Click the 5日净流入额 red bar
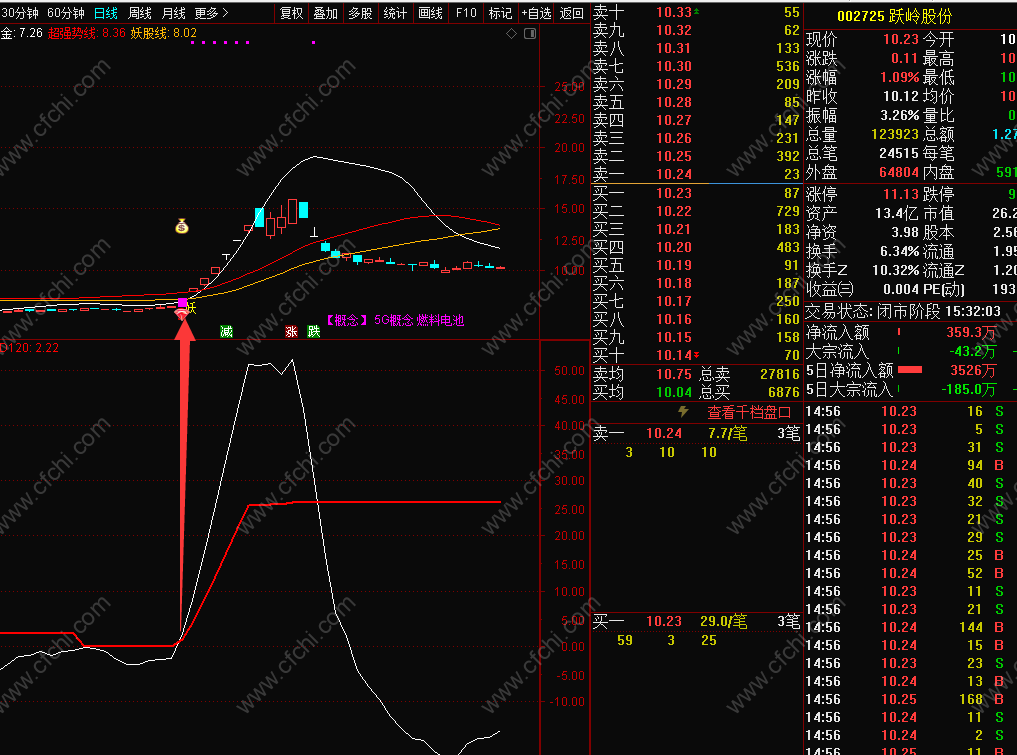 tap(910, 370)
